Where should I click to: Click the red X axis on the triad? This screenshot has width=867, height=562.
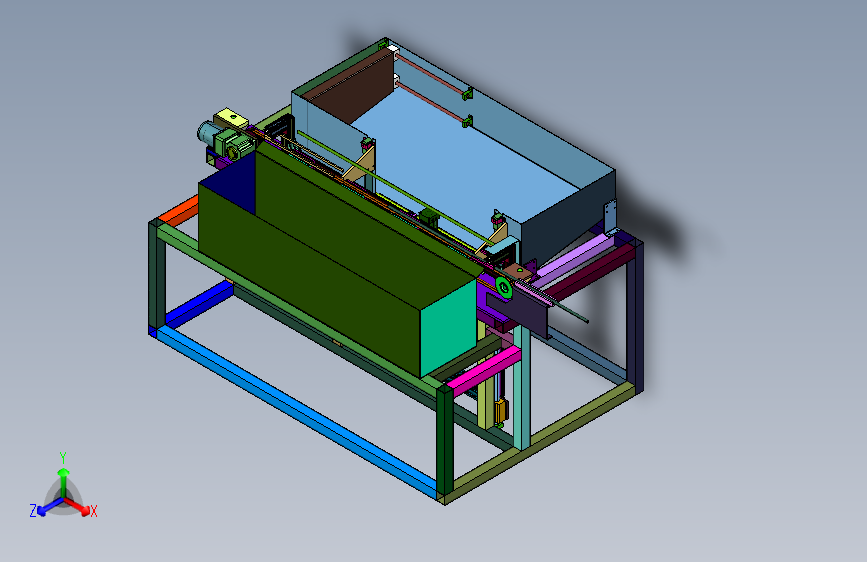click(x=78, y=506)
